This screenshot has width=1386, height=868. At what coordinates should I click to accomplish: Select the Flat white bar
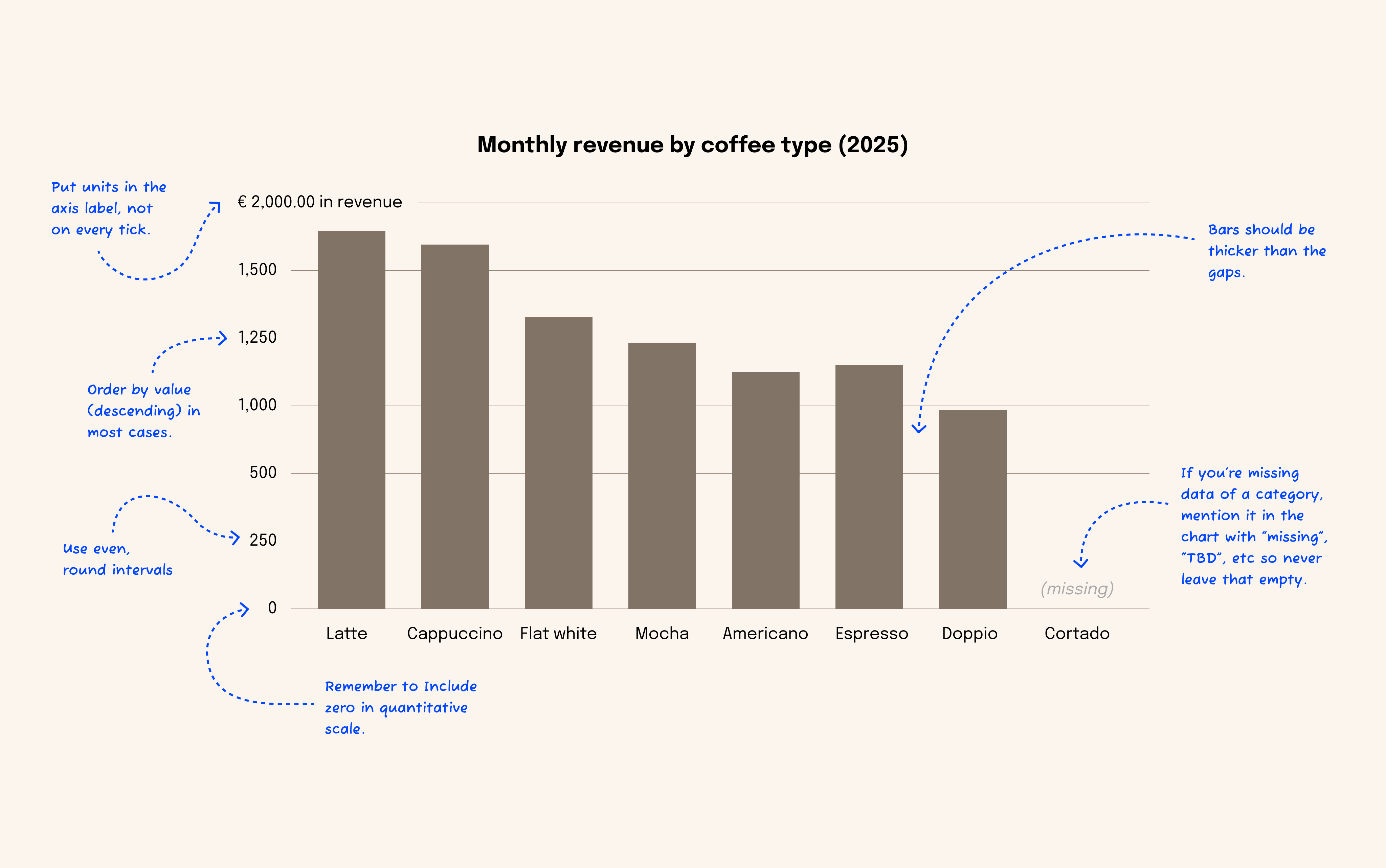click(558, 462)
